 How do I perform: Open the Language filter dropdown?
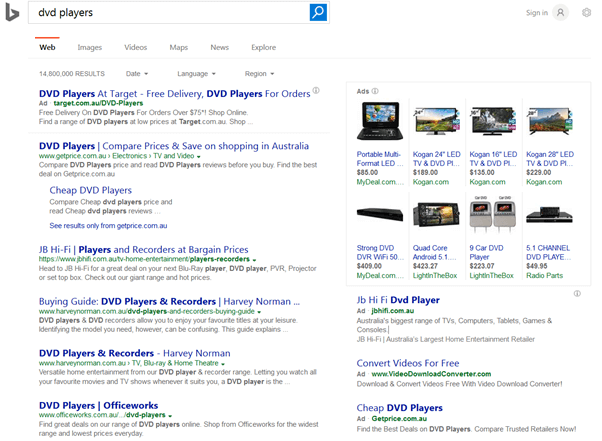point(196,74)
